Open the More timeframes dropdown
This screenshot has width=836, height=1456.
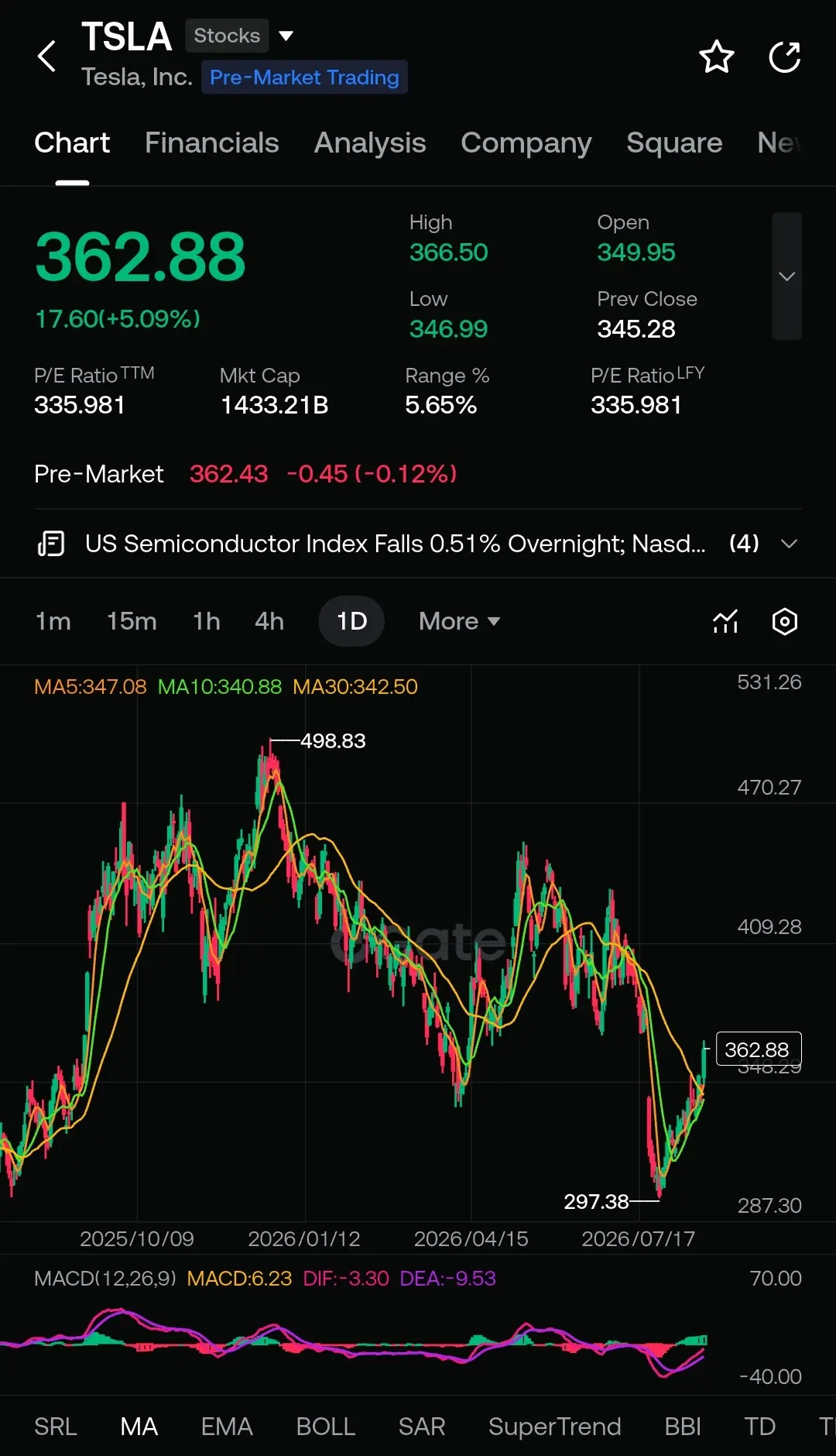459,621
